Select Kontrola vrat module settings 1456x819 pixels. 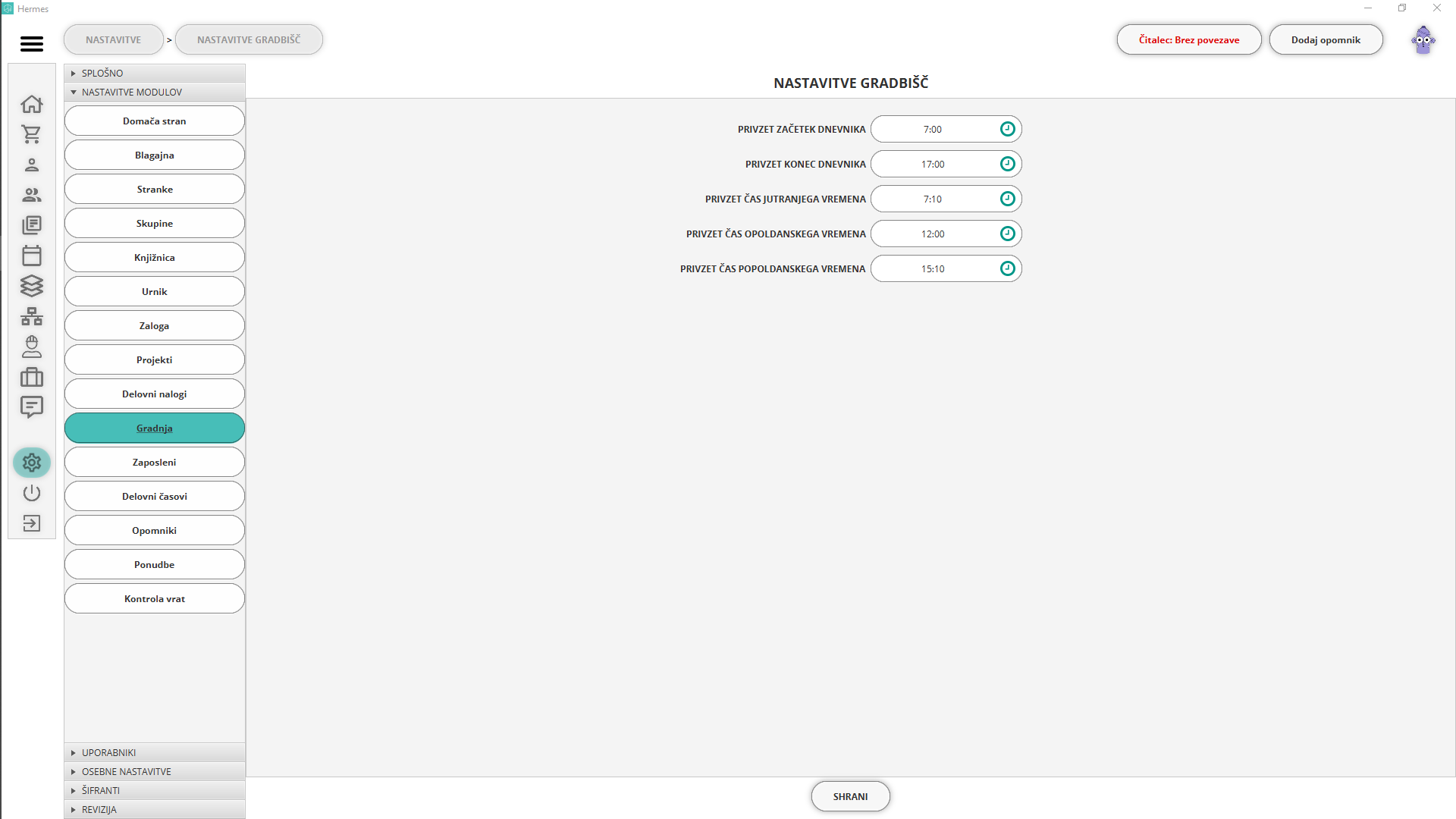coord(155,598)
